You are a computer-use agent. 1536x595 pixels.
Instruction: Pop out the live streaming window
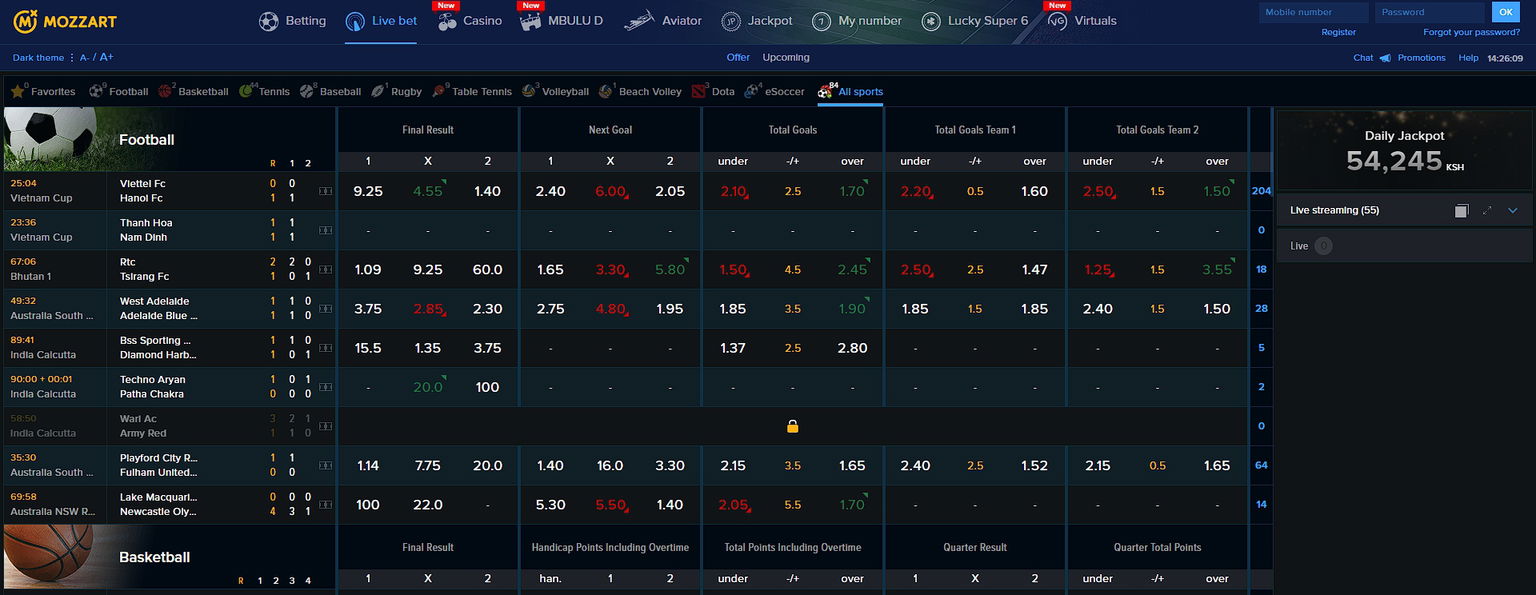1461,211
